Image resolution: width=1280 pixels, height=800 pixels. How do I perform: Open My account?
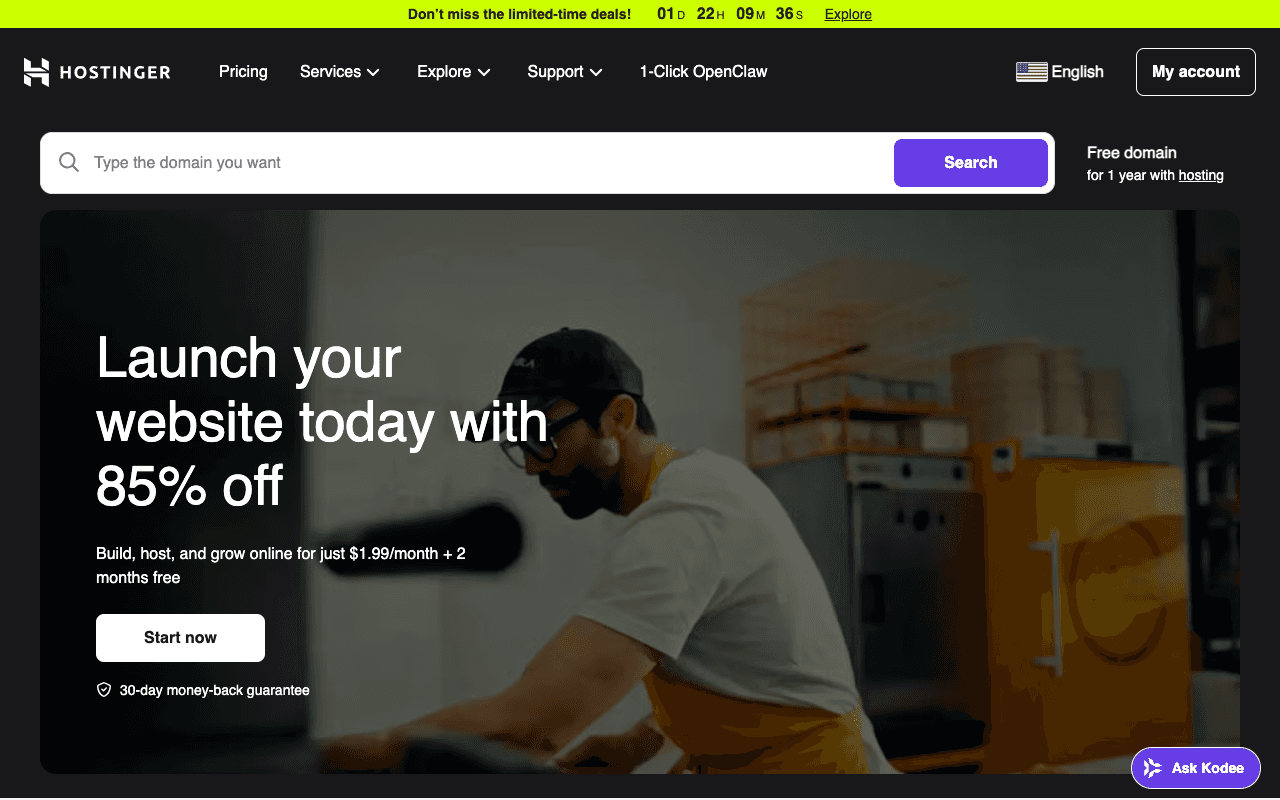(x=1196, y=72)
